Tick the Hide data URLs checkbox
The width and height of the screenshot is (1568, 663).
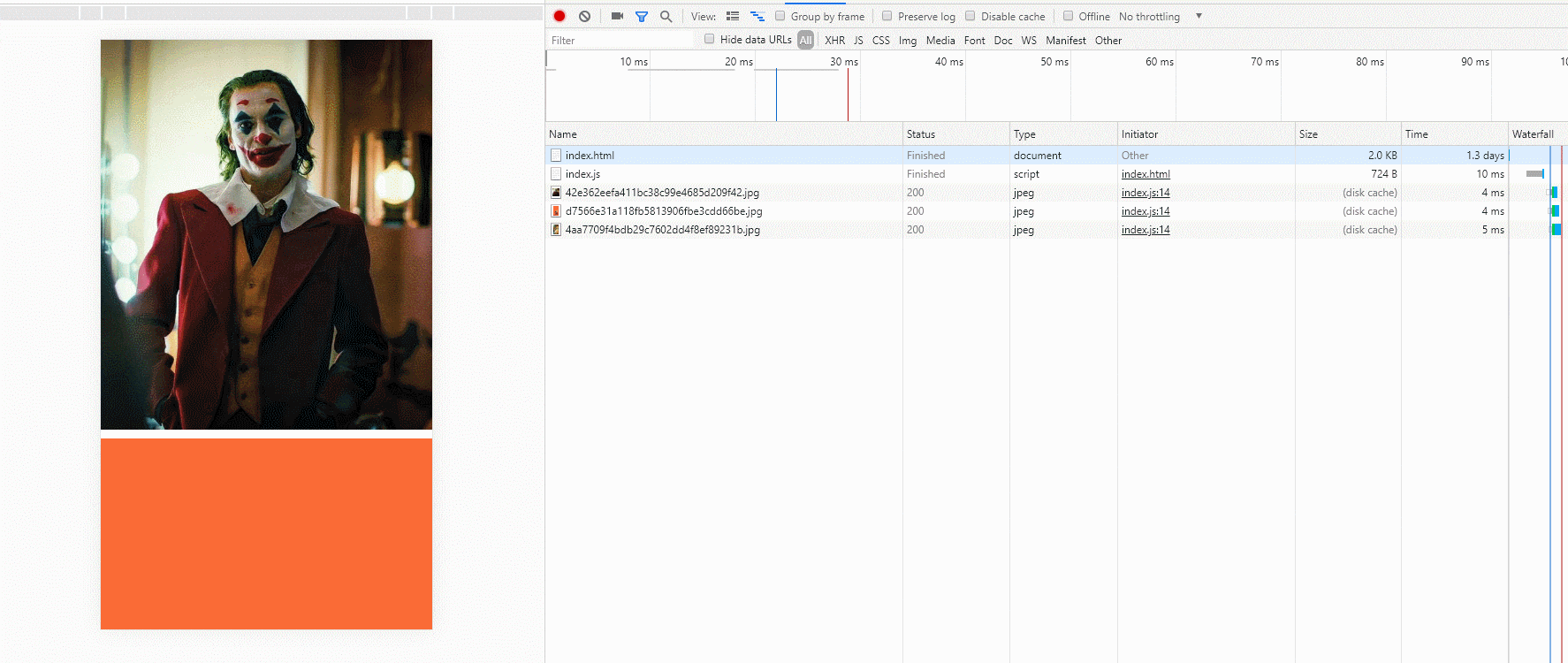[x=709, y=39]
